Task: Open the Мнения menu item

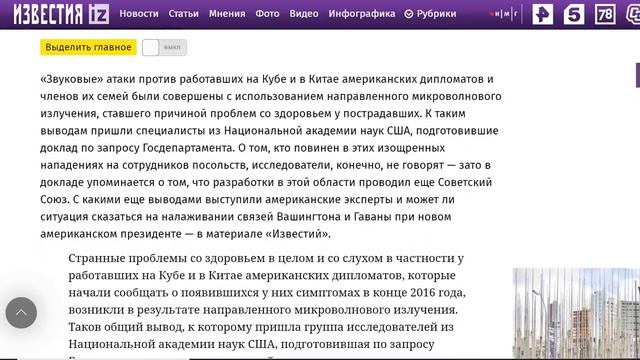Action: tap(227, 14)
